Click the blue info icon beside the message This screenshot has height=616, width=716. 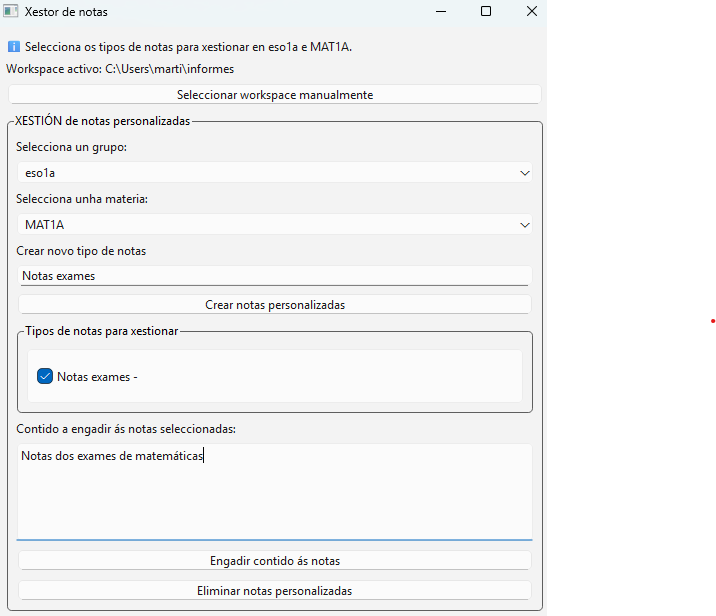13,47
